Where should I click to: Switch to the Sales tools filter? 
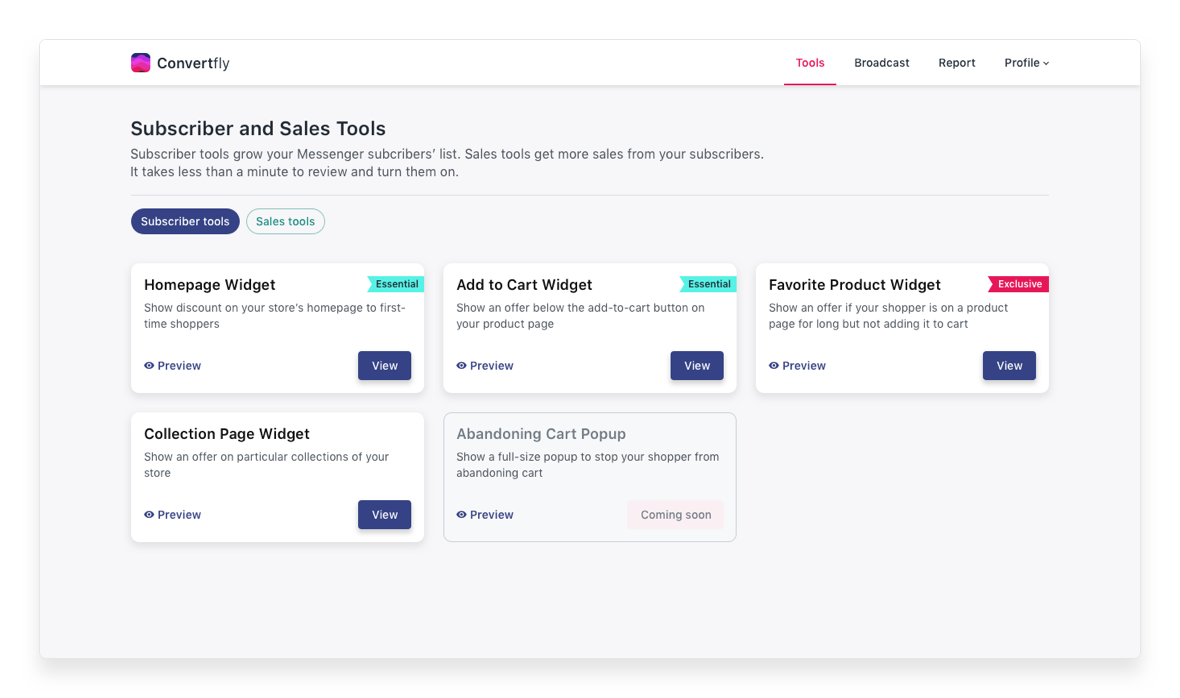tap(285, 221)
